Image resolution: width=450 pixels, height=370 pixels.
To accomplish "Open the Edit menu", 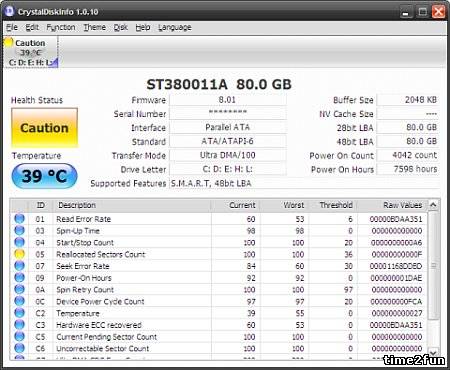I will coord(32,27).
